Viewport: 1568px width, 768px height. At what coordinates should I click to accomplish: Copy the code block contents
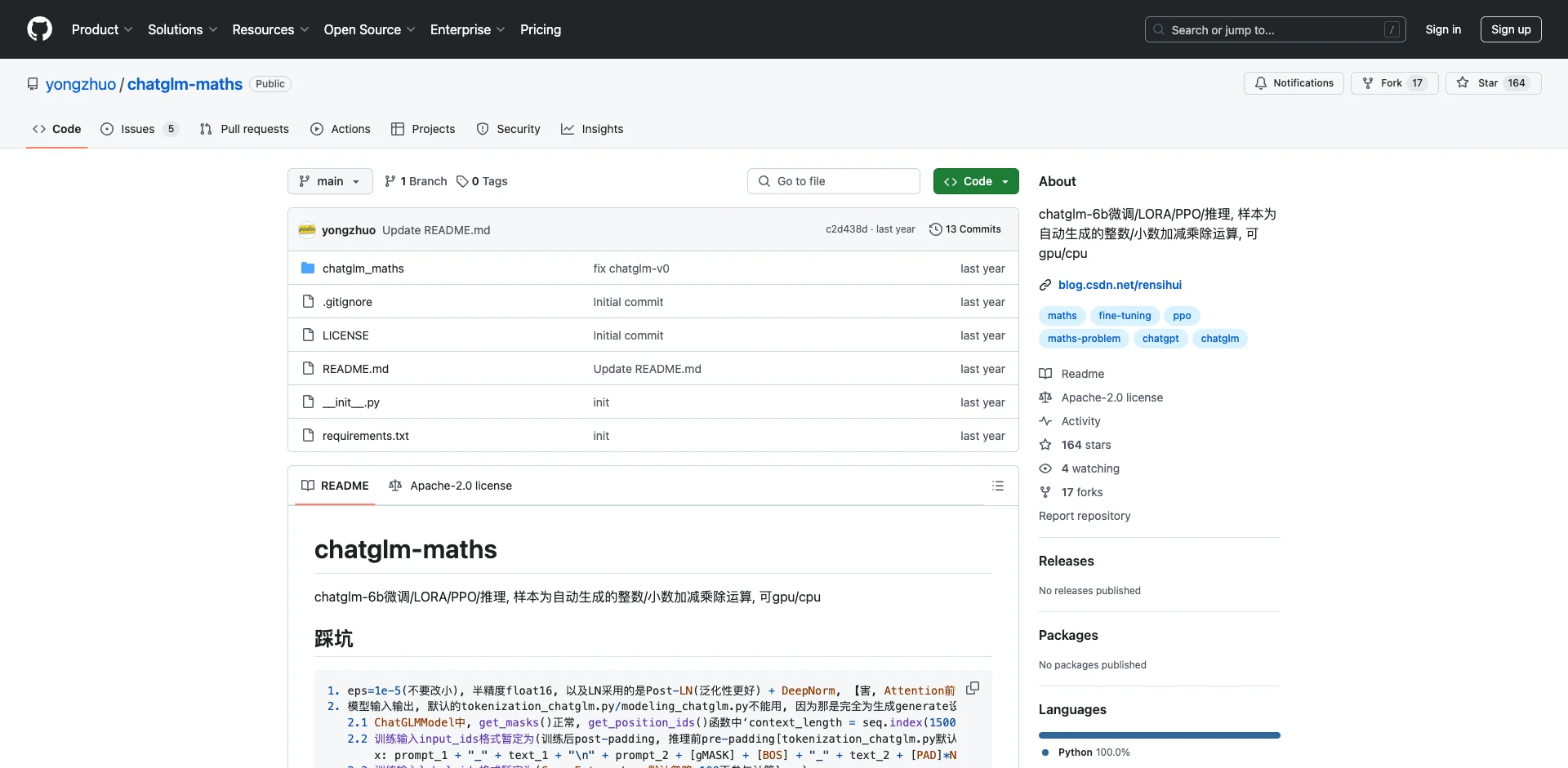tap(973, 688)
